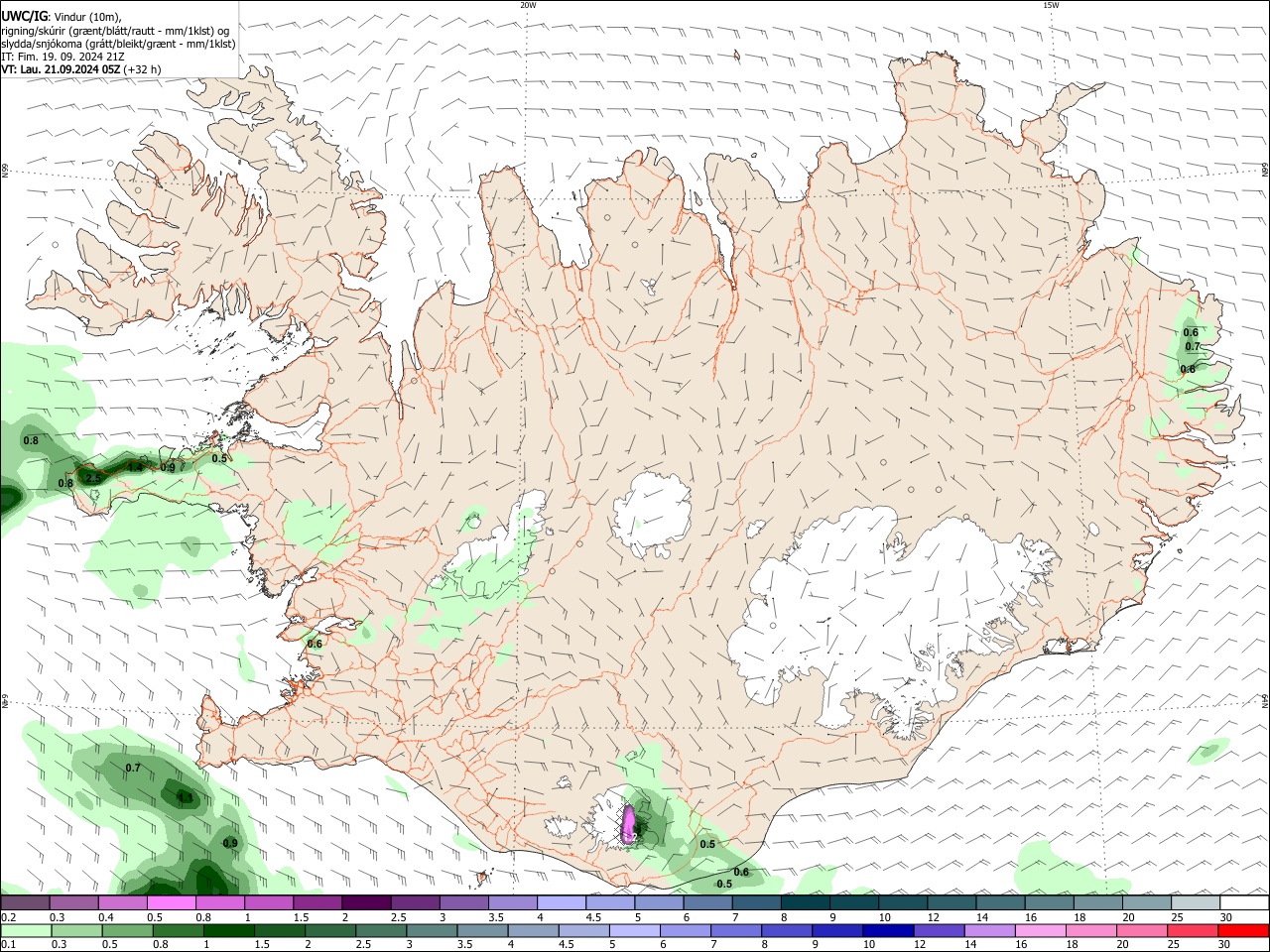This screenshot has height=952, width=1270.
Task: Pick the pale grey upper-scale swatch at 25
Action: [x=1196, y=903]
